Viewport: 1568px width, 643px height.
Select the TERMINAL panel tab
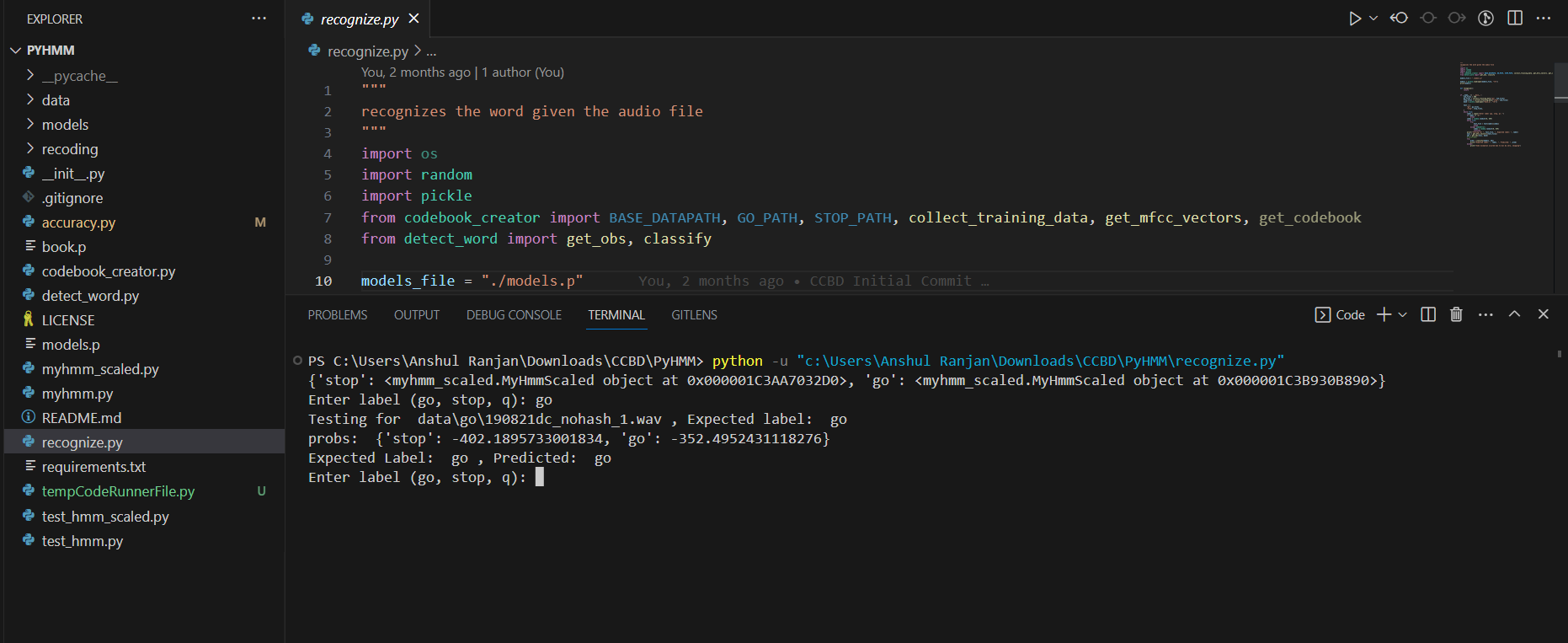point(616,315)
